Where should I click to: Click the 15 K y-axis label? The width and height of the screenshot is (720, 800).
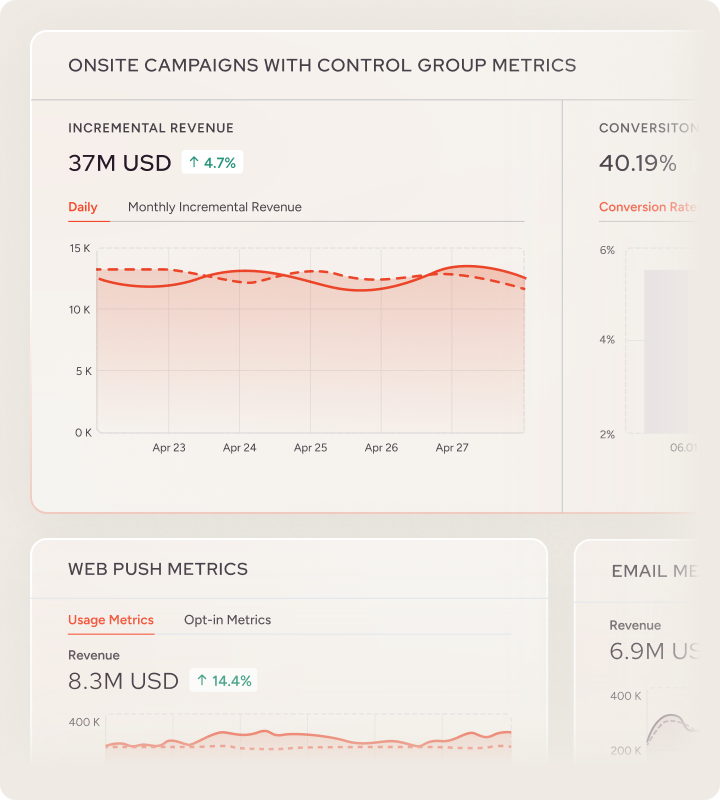80,248
